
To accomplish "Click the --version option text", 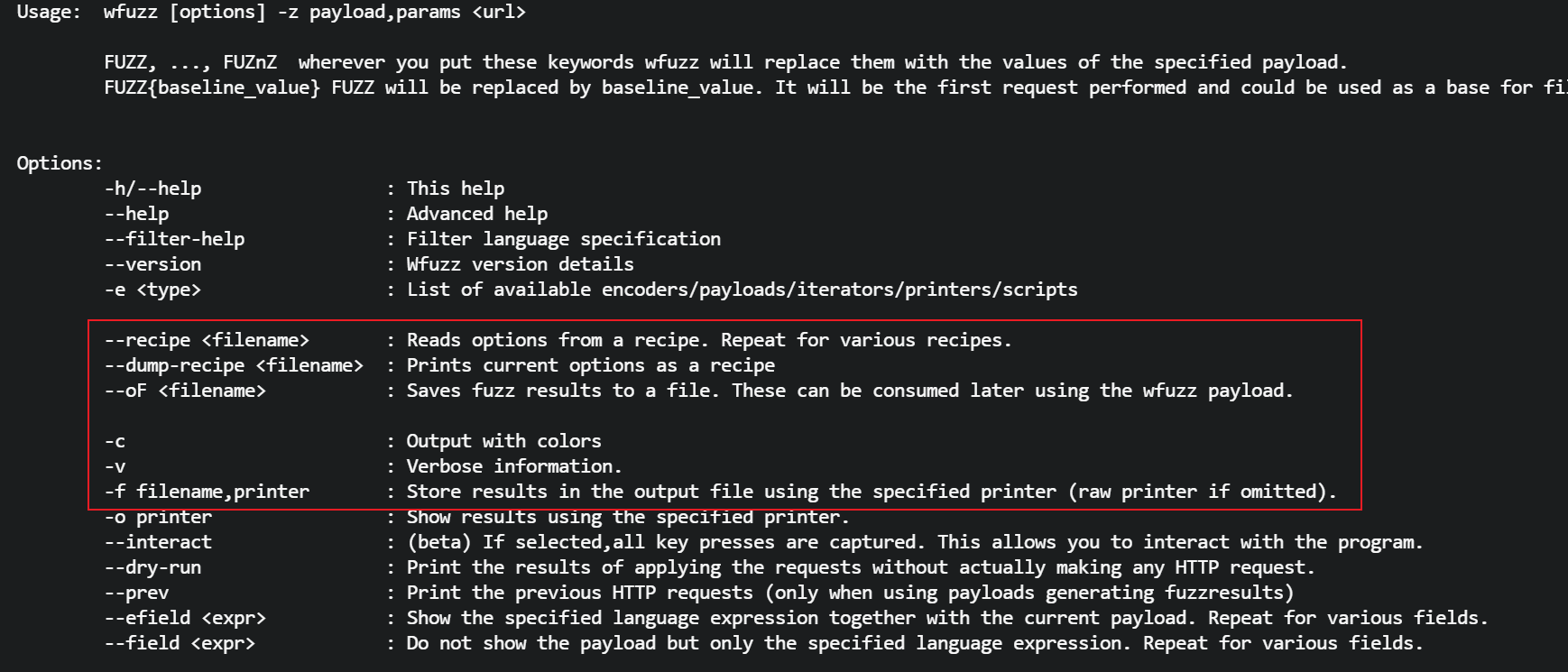I will click(x=152, y=264).
